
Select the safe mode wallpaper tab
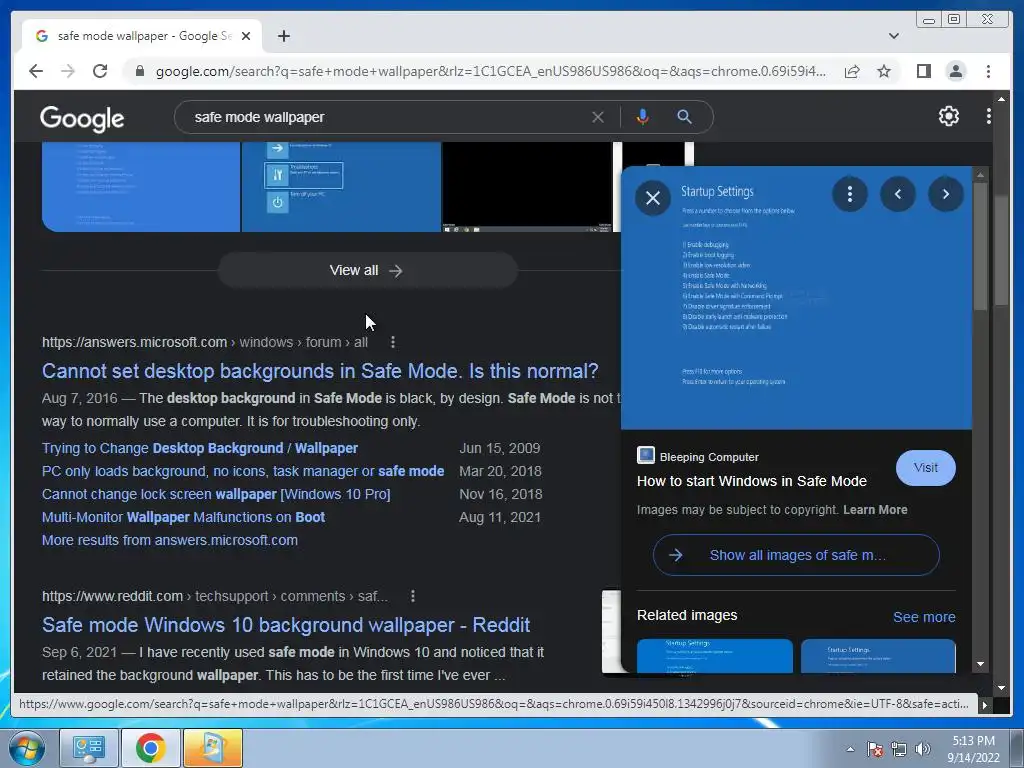(144, 36)
